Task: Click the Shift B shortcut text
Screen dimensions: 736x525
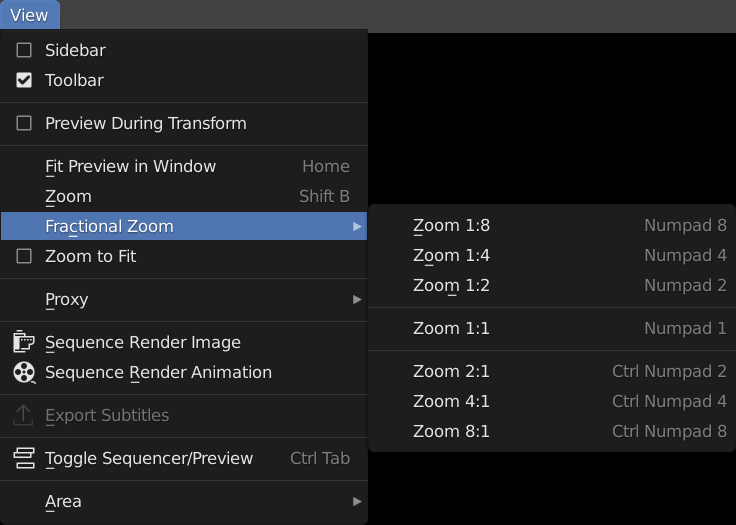Action: [x=324, y=196]
